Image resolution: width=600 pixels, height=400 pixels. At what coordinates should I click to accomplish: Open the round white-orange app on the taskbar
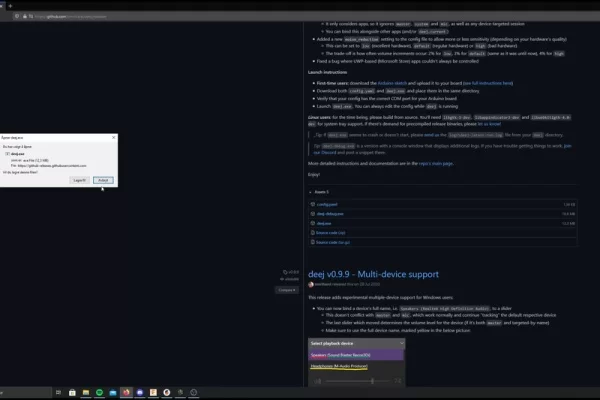167,392
